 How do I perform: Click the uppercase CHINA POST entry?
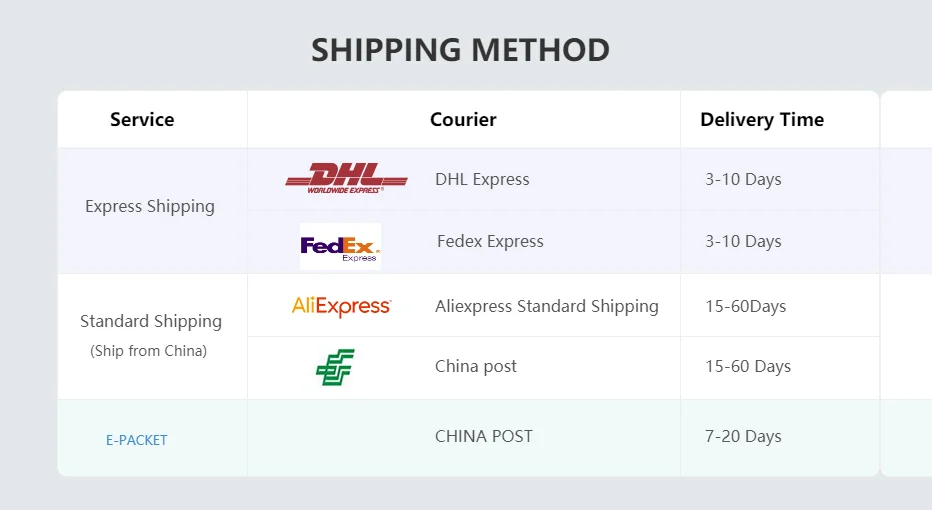(x=484, y=436)
